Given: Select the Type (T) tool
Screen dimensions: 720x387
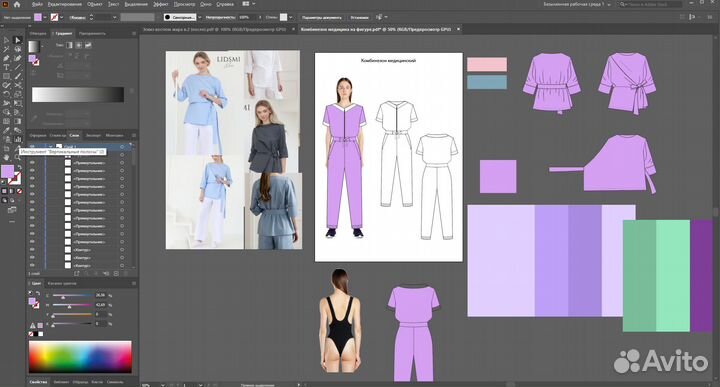Looking at the screenshot, I should tap(6, 67).
